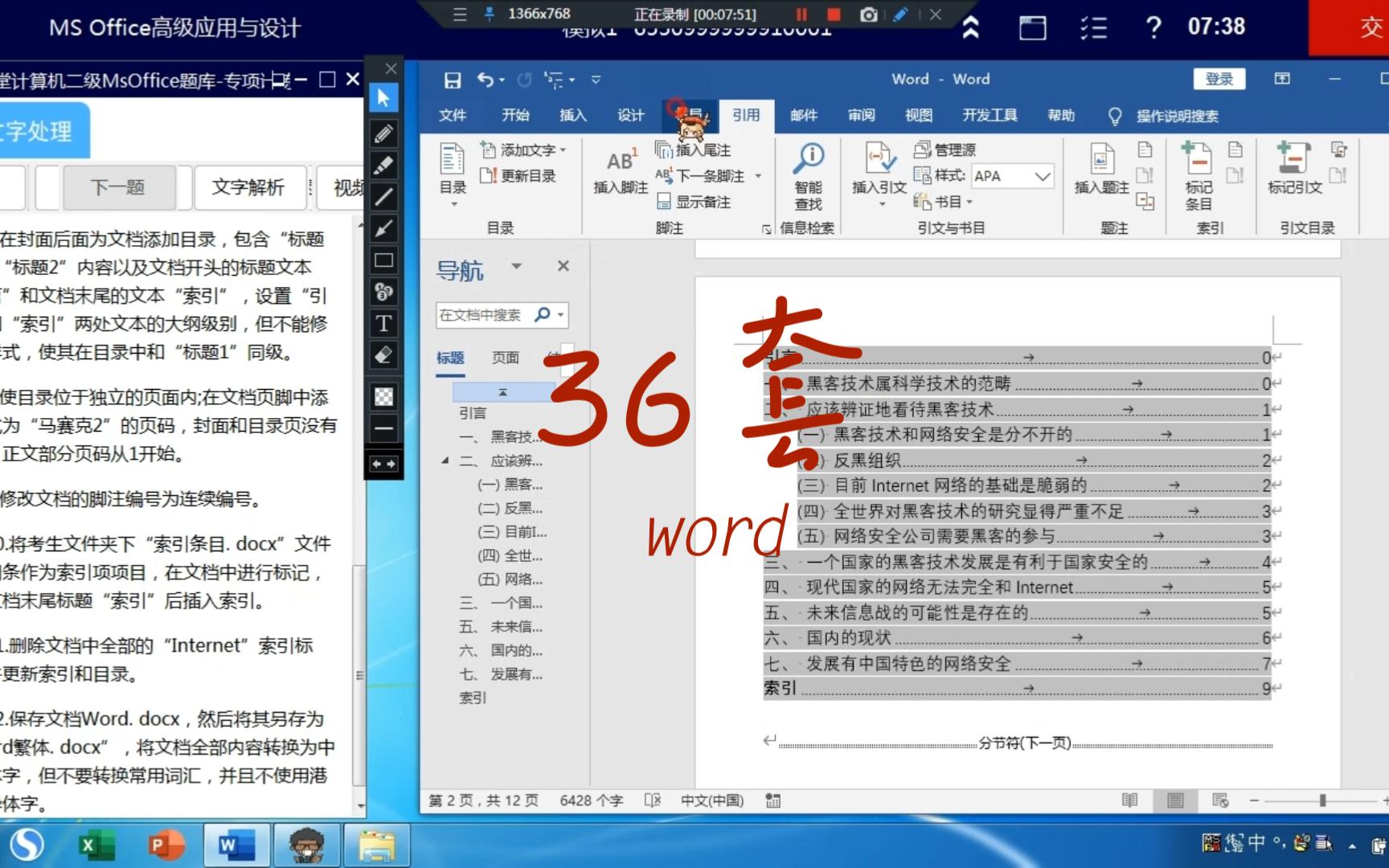Open the footnote dialog launcher in 脚注 group
This screenshot has width=1389, height=868.
click(x=766, y=229)
